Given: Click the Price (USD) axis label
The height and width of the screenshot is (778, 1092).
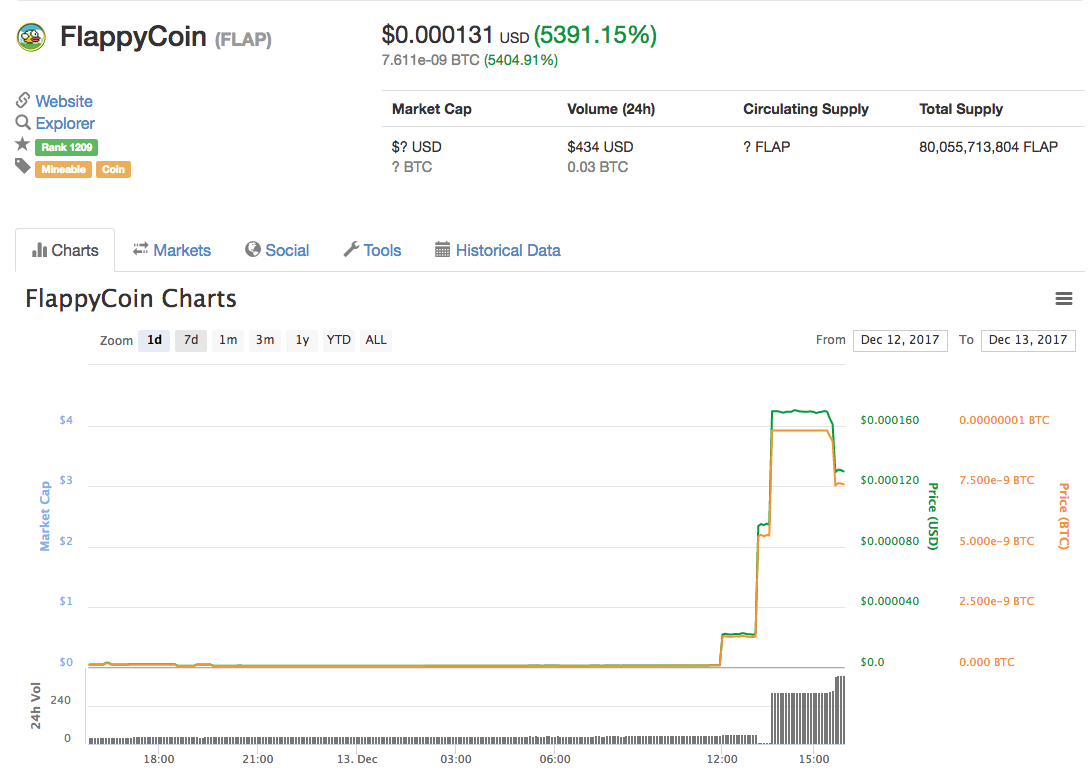Looking at the screenshot, I should [x=933, y=516].
